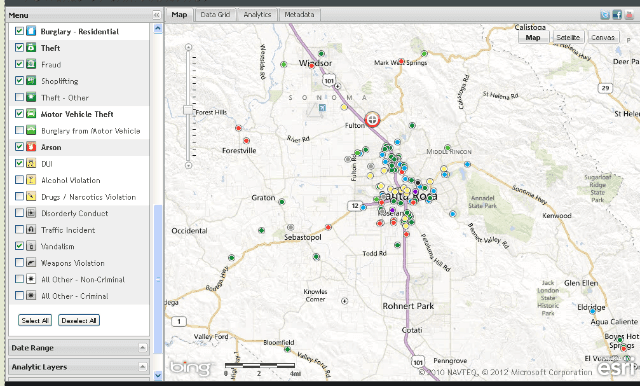Click the Shoplifting category icon
The image size is (640, 386).
point(31,81)
